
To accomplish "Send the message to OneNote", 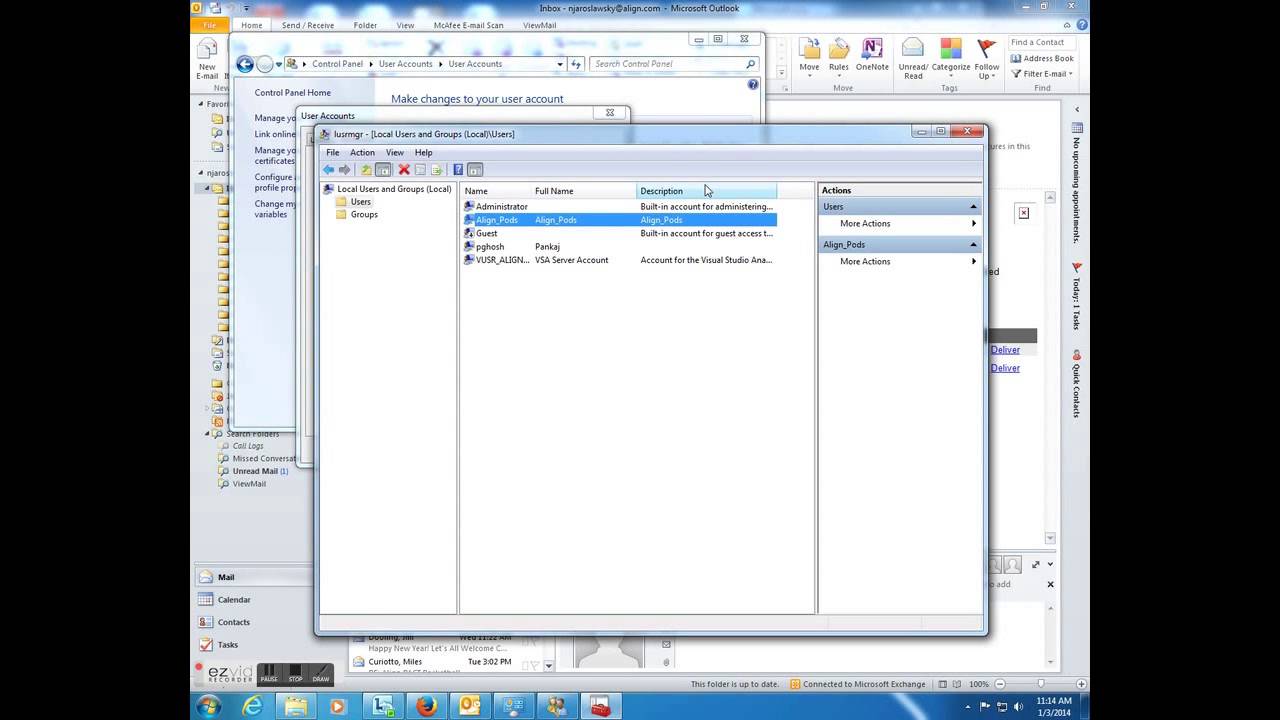I will coord(872,57).
